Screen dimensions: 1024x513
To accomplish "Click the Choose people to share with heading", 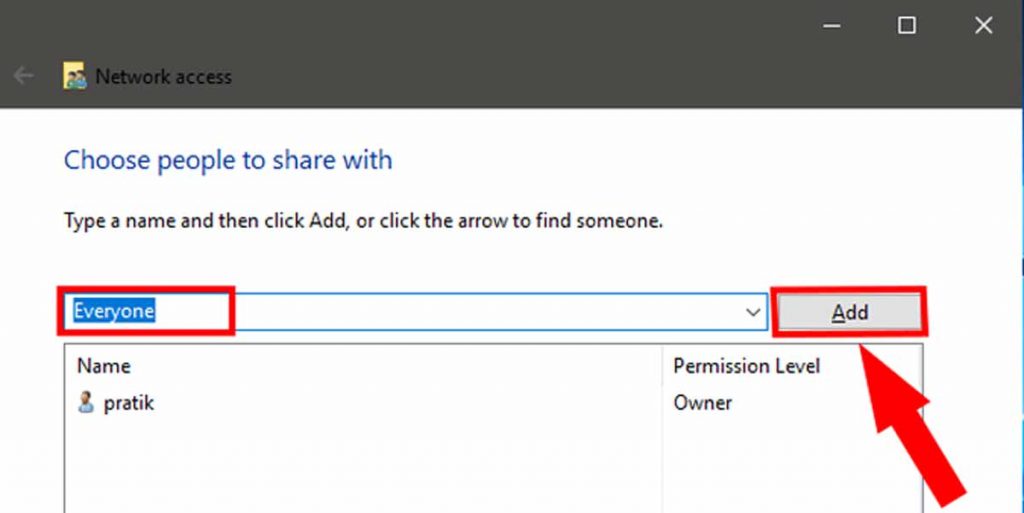I will 228,160.
